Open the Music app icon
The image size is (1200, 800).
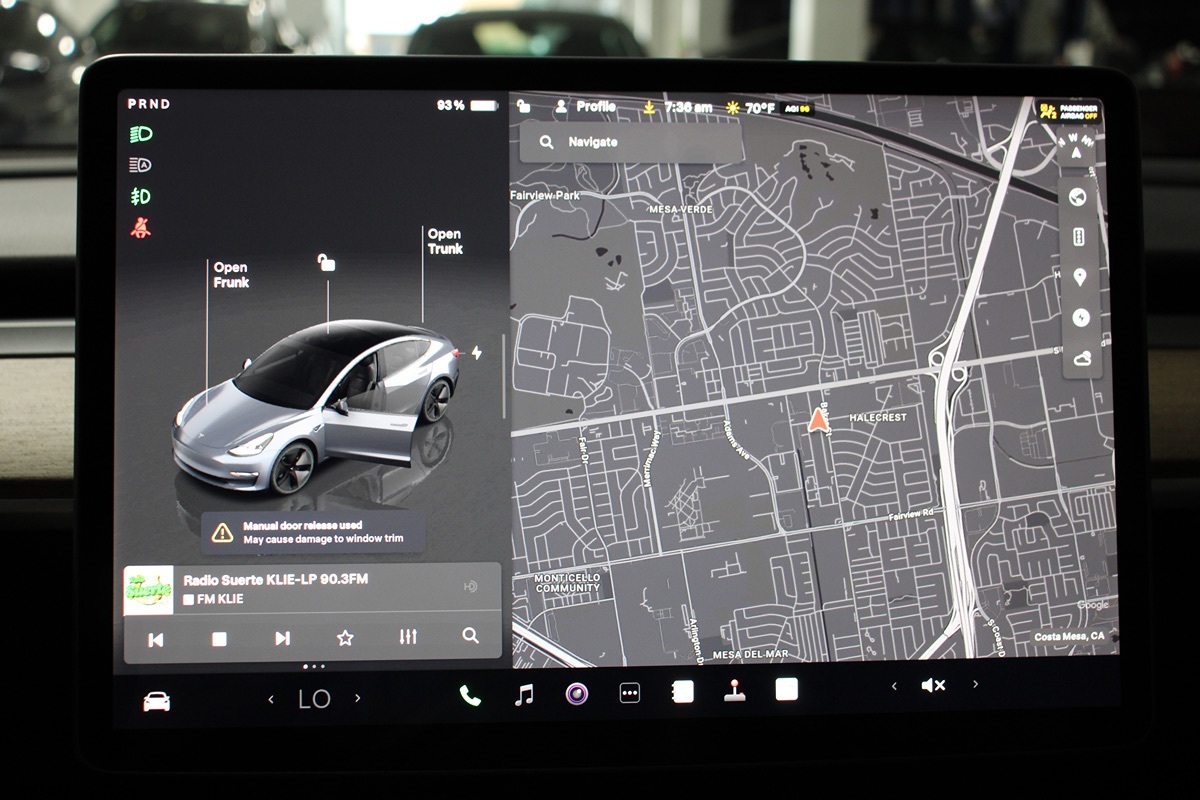[524, 694]
